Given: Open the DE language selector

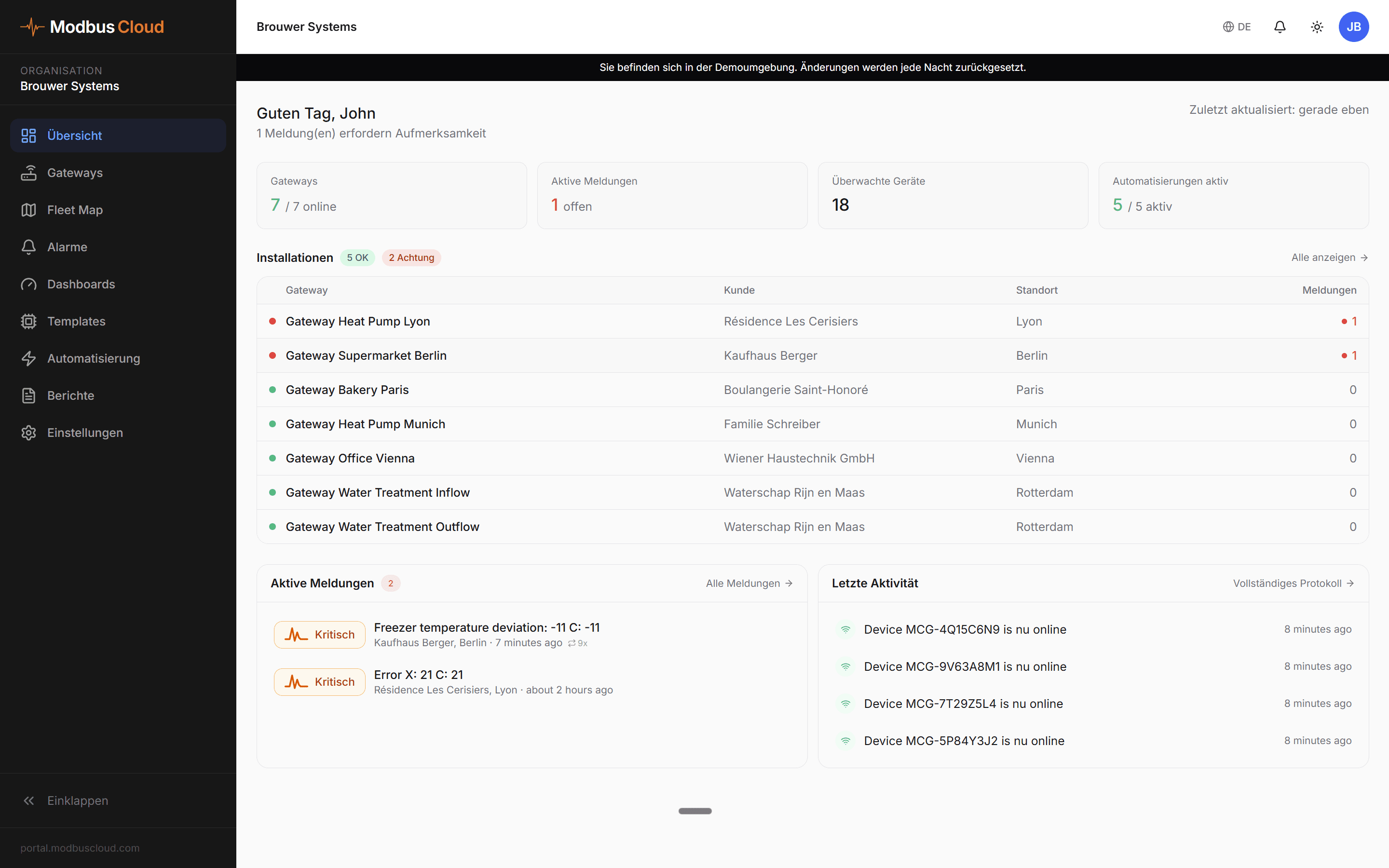Looking at the screenshot, I should 1236,27.
